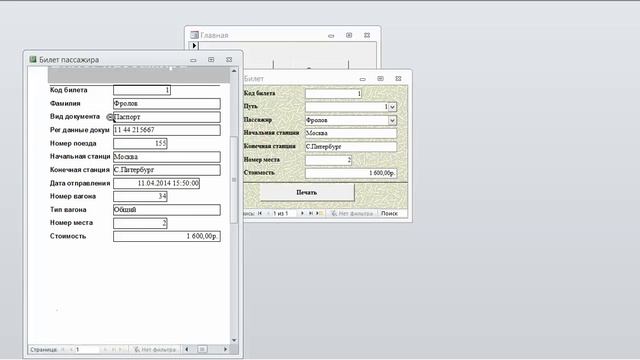Click the record selector arrow in the Главная window

tap(194, 46)
